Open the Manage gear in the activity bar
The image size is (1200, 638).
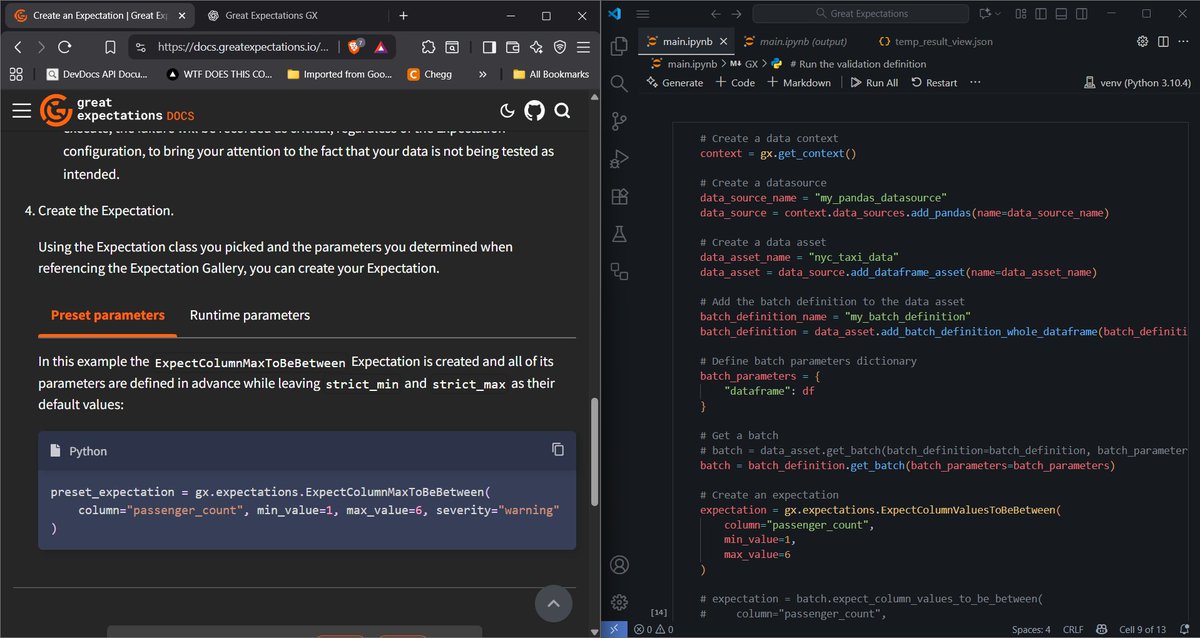click(619, 602)
